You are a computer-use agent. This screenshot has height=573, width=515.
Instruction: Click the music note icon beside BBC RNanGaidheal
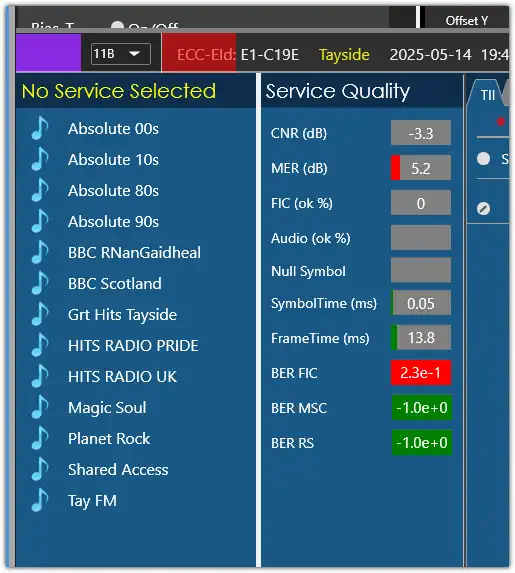[40, 253]
